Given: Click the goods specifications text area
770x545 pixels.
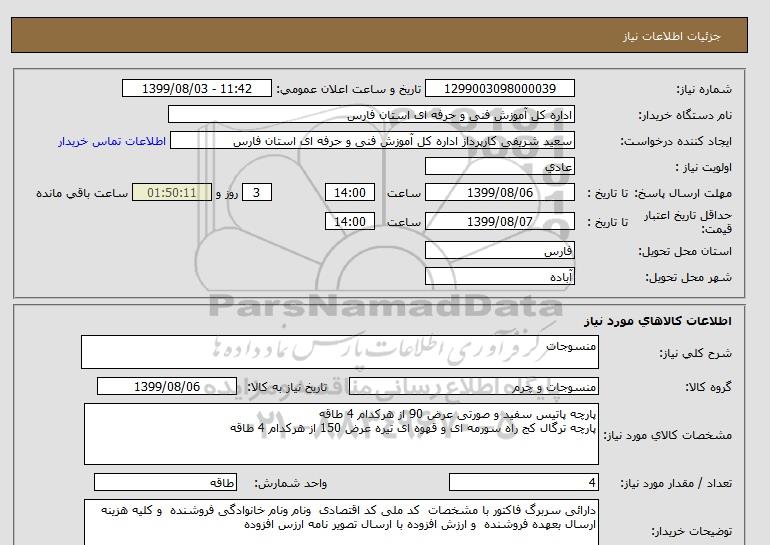Looking at the screenshot, I should point(341,434).
